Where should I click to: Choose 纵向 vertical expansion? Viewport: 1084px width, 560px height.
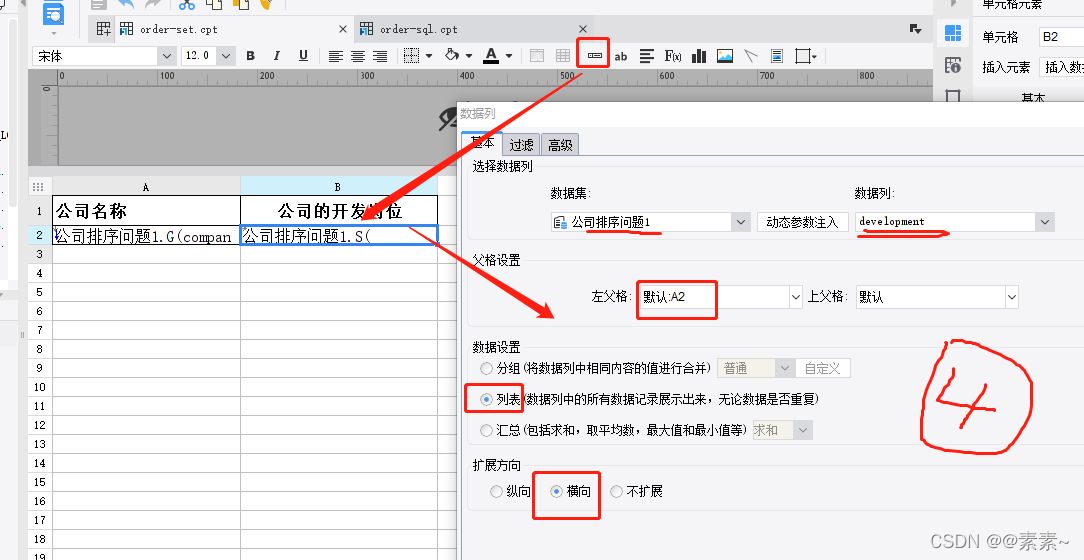(496, 492)
